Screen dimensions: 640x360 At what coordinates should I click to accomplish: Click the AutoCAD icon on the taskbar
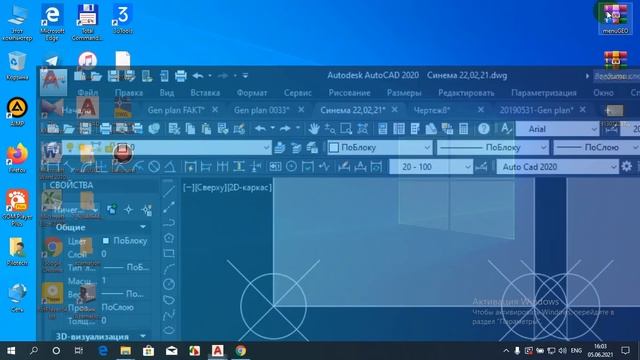click(x=217, y=351)
